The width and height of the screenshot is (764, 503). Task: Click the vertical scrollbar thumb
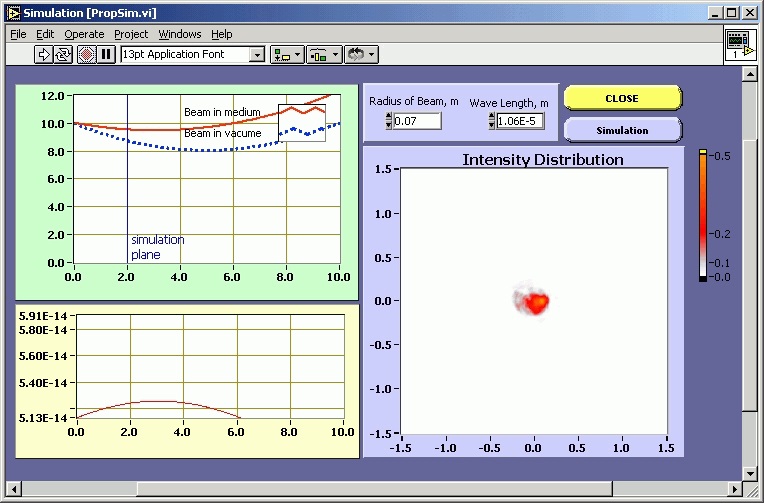coord(749,275)
